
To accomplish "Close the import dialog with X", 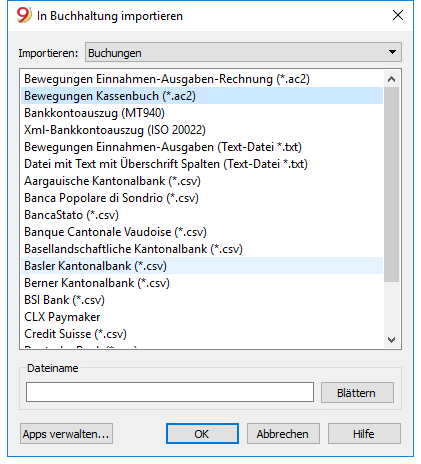I will pos(398,15).
